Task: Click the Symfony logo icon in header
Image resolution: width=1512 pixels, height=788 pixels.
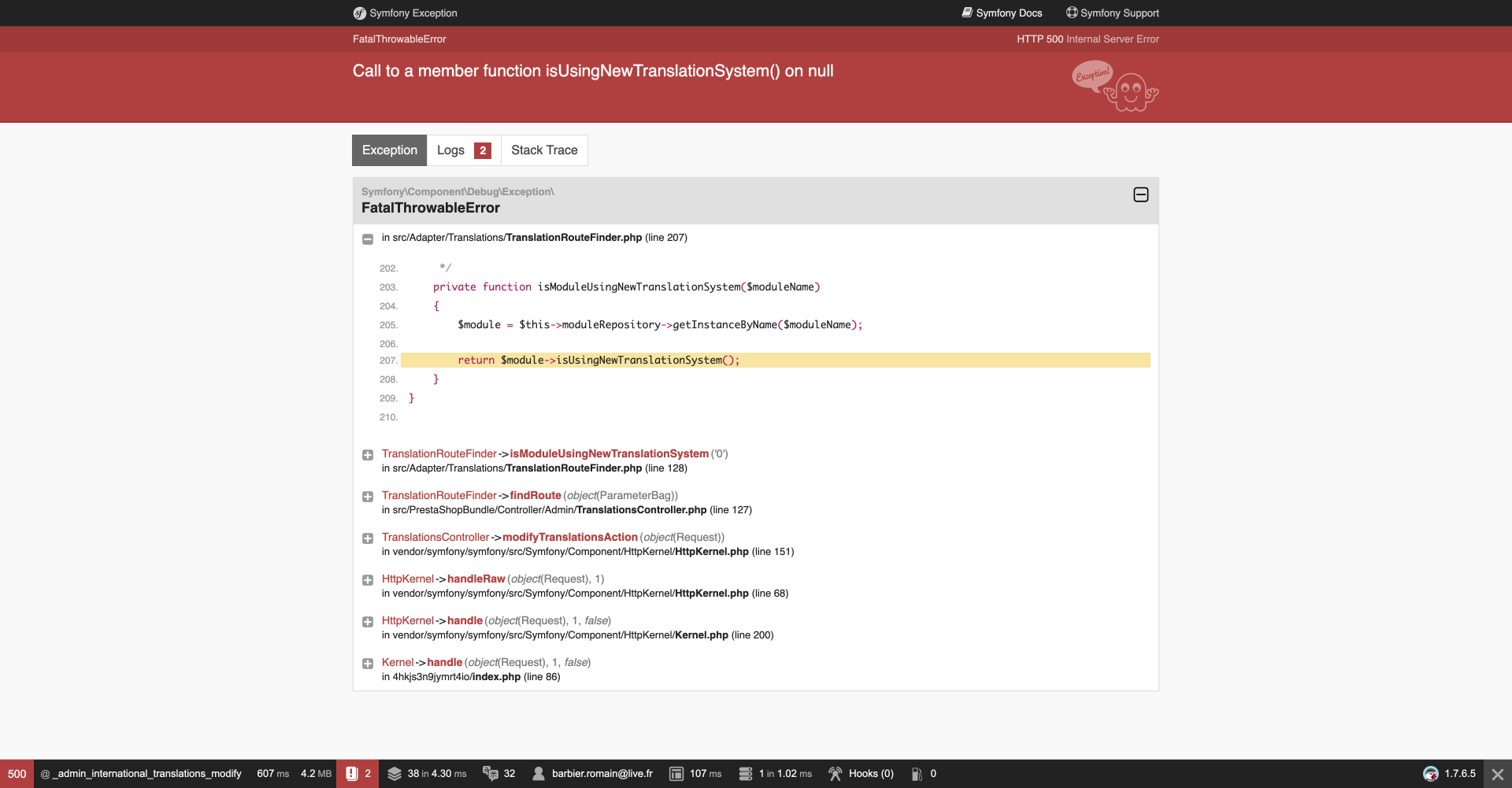Action: tap(360, 13)
